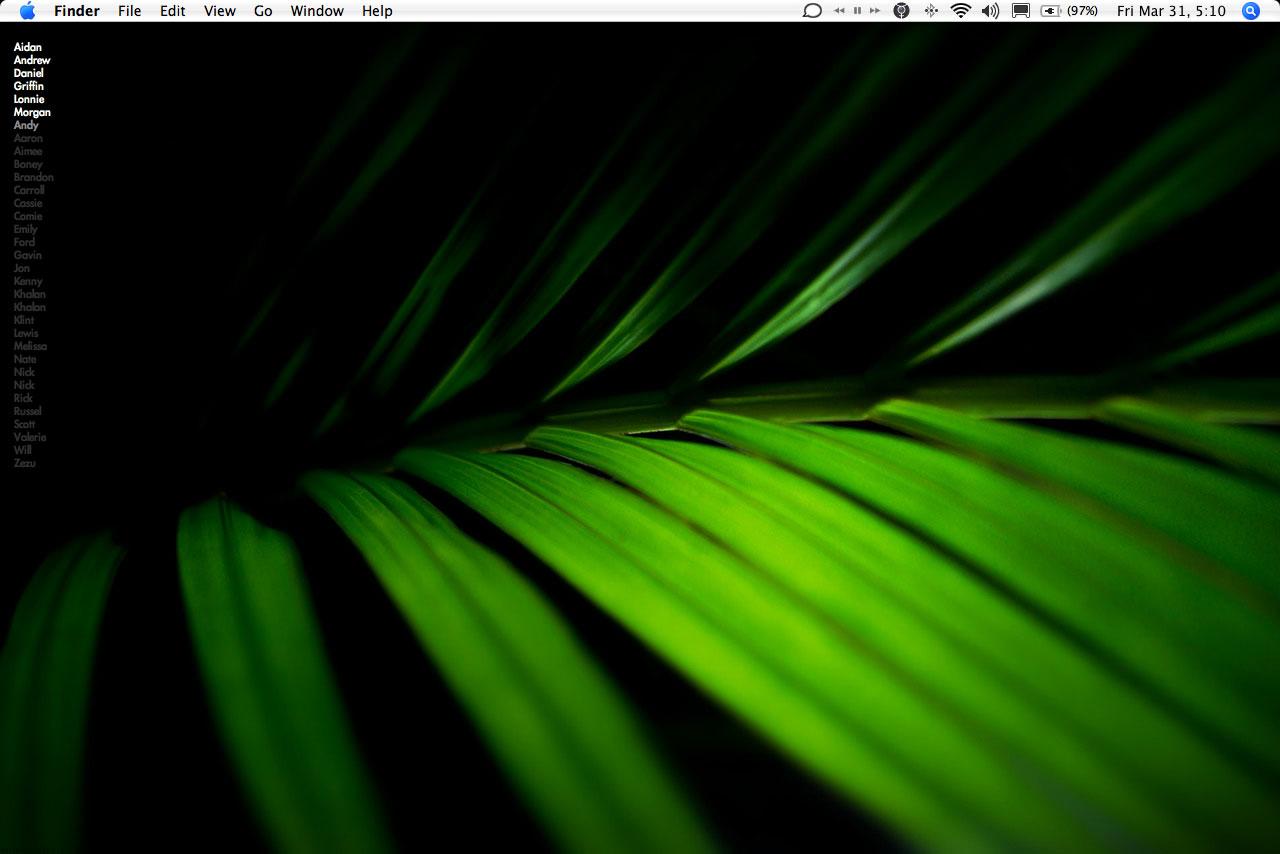Click offline buddy Melissa in the list
The image size is (1280, 854).
point(30,346)
